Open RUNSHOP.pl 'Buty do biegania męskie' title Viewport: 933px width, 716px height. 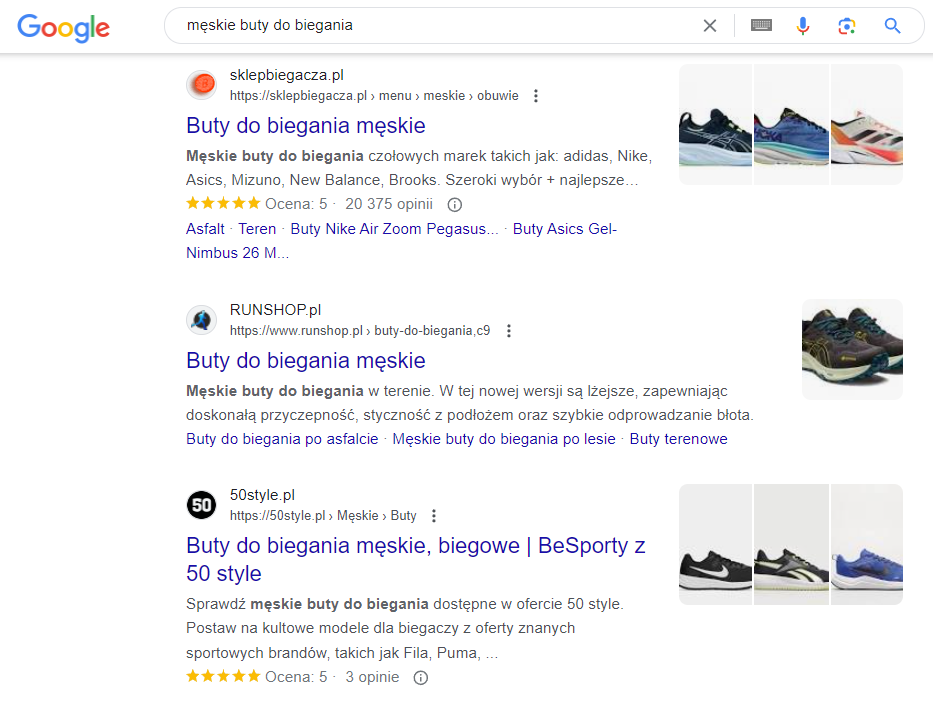coord(305,361)
